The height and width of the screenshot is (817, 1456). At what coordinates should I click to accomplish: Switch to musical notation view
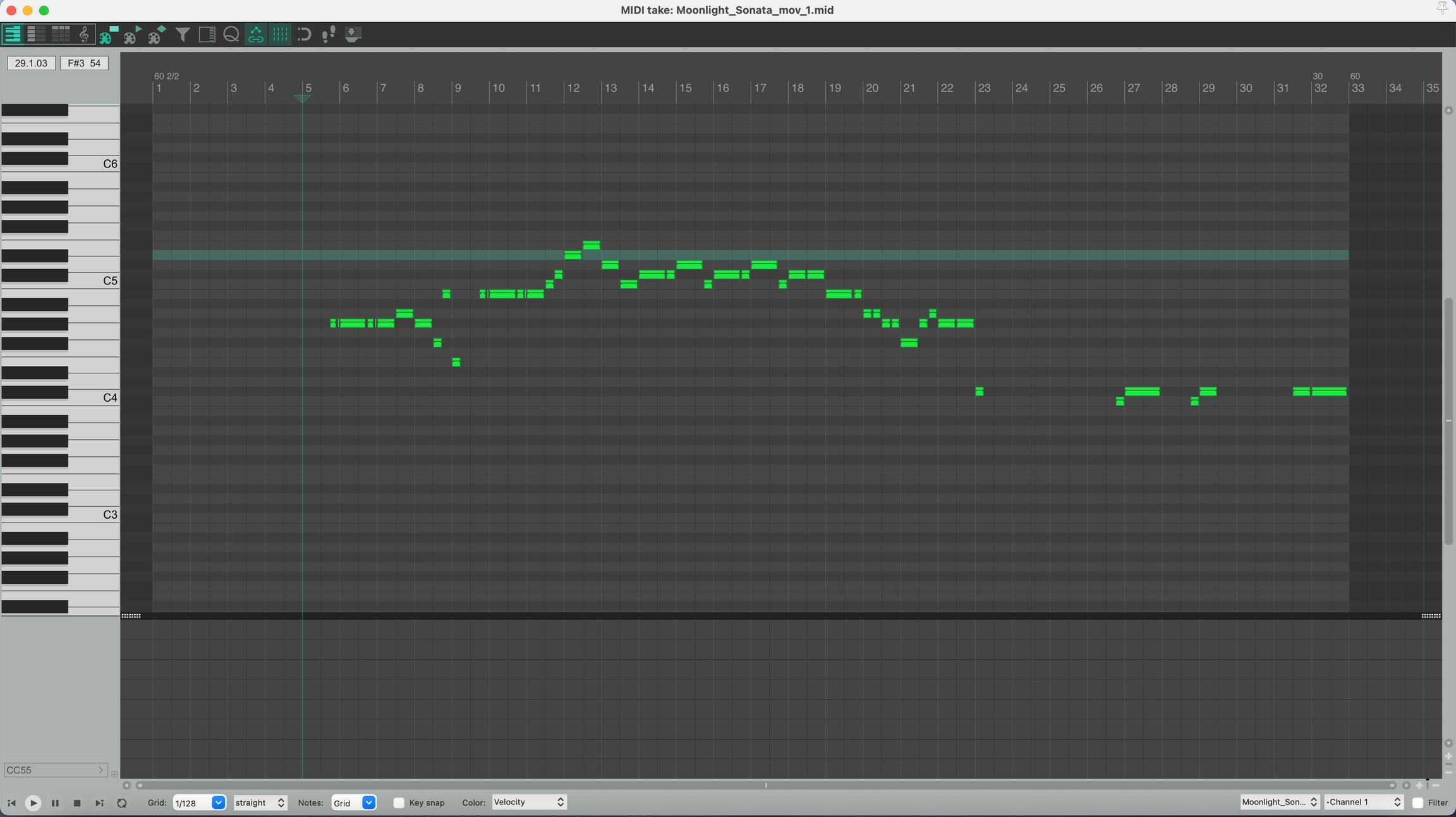point(84,34)
